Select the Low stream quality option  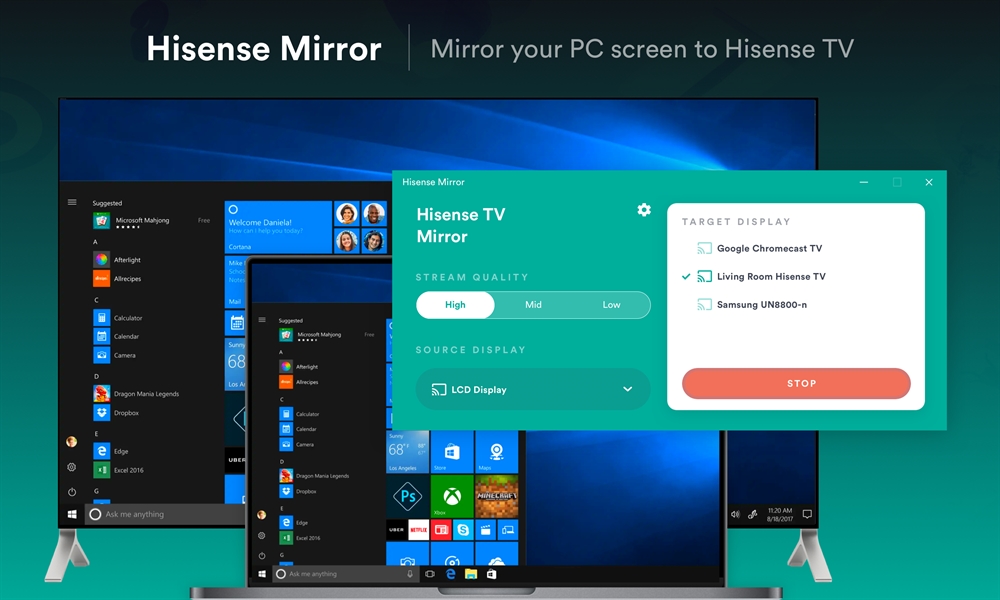pyautogui.click(x=611, y=305)
